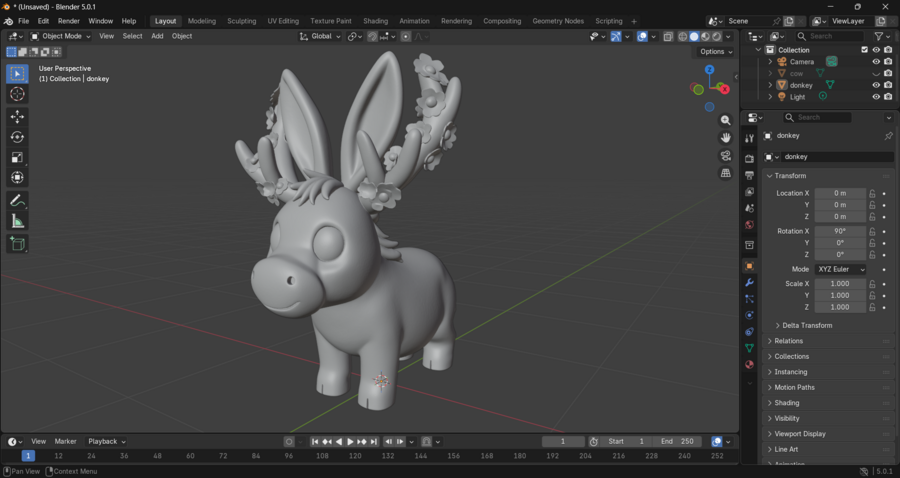Open the Modifiers wrench properties tab

tap(749, 283)
